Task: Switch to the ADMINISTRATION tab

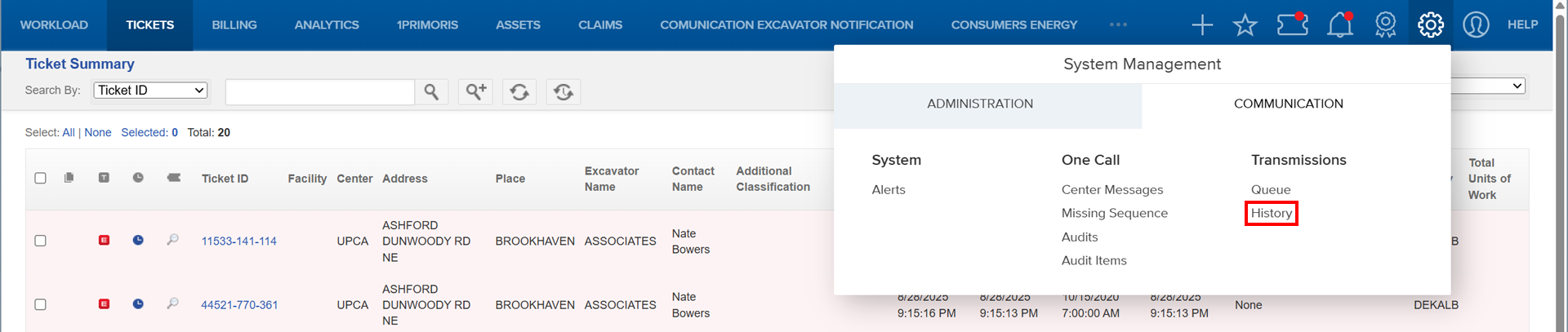Action: tap(980, 104)
